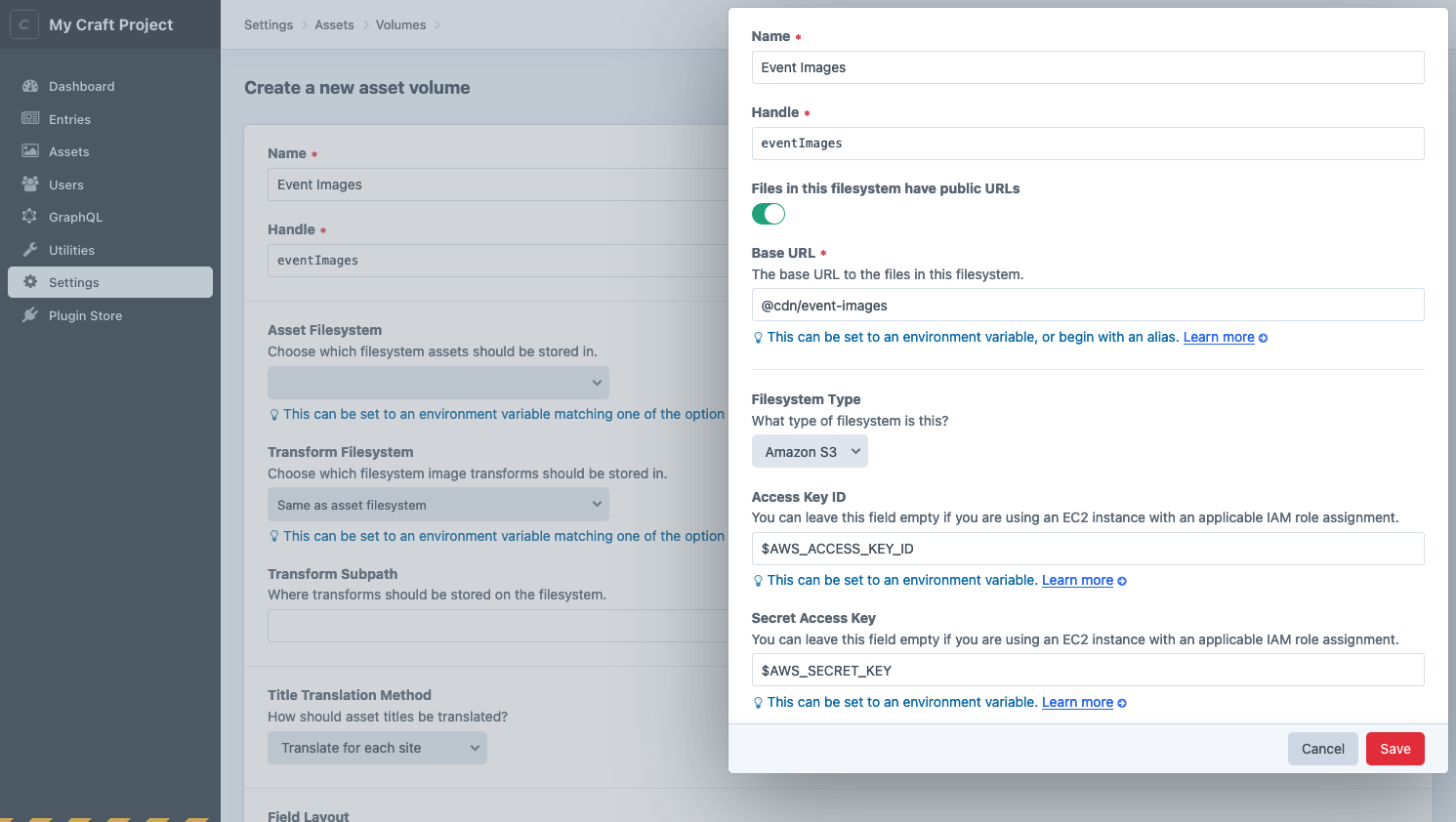
Task: Click the Users sidebar icon
Action: tap(32, 184)
